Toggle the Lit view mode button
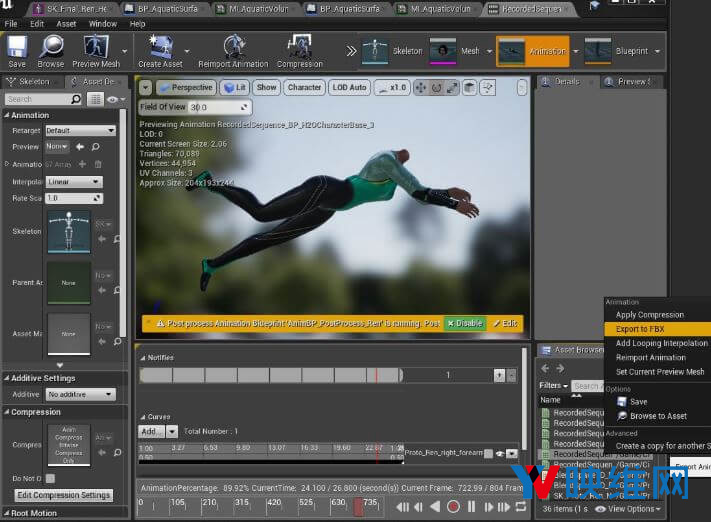 (x=235, y=88)
